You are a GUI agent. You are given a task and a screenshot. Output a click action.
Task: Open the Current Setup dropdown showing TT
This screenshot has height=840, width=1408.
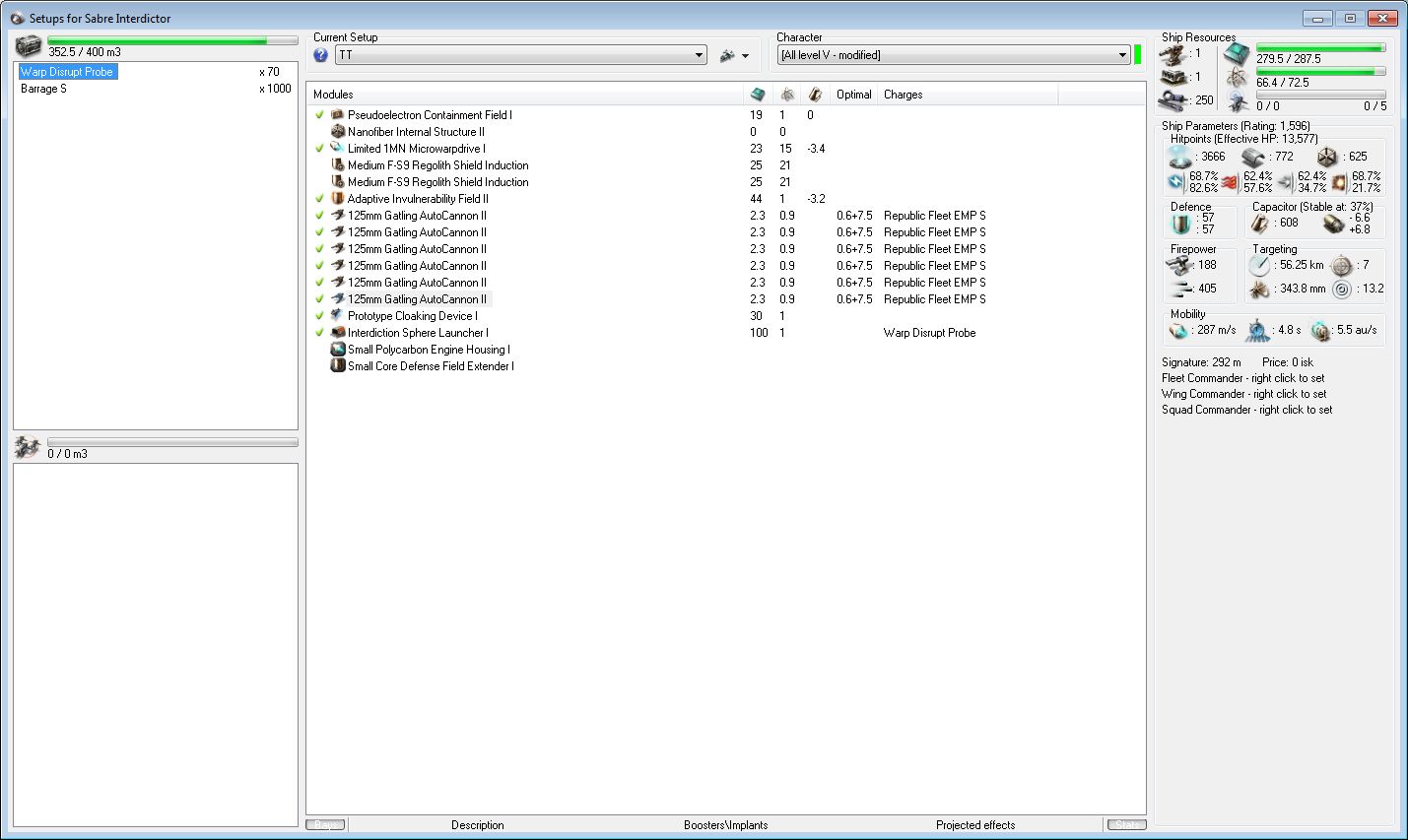[521, 55]
